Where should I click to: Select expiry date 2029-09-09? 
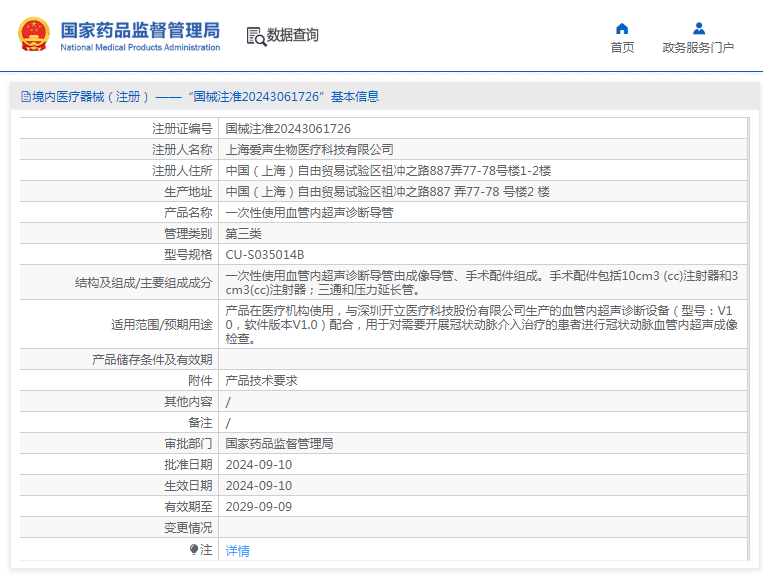click(x=258, y=506)
